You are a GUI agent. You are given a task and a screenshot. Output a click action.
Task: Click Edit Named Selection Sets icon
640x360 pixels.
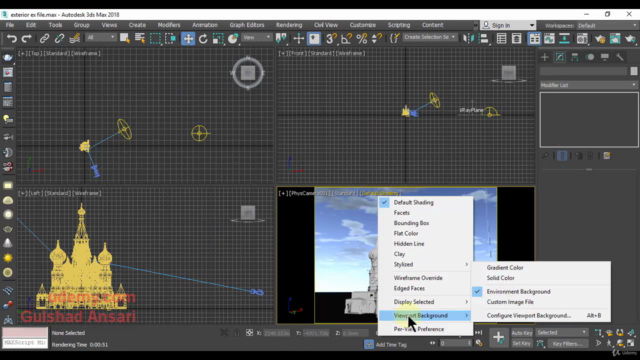(x=394, y=38)
